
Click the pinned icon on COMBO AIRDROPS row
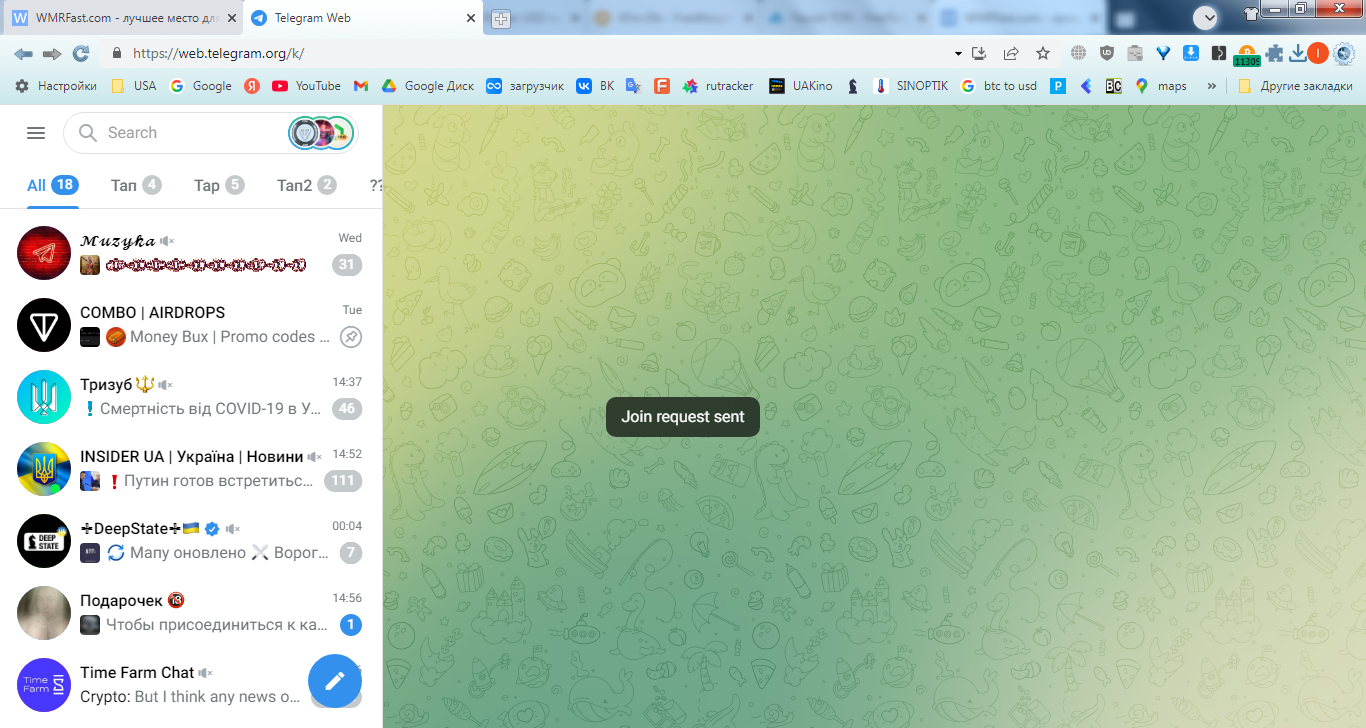click(350, 337)
